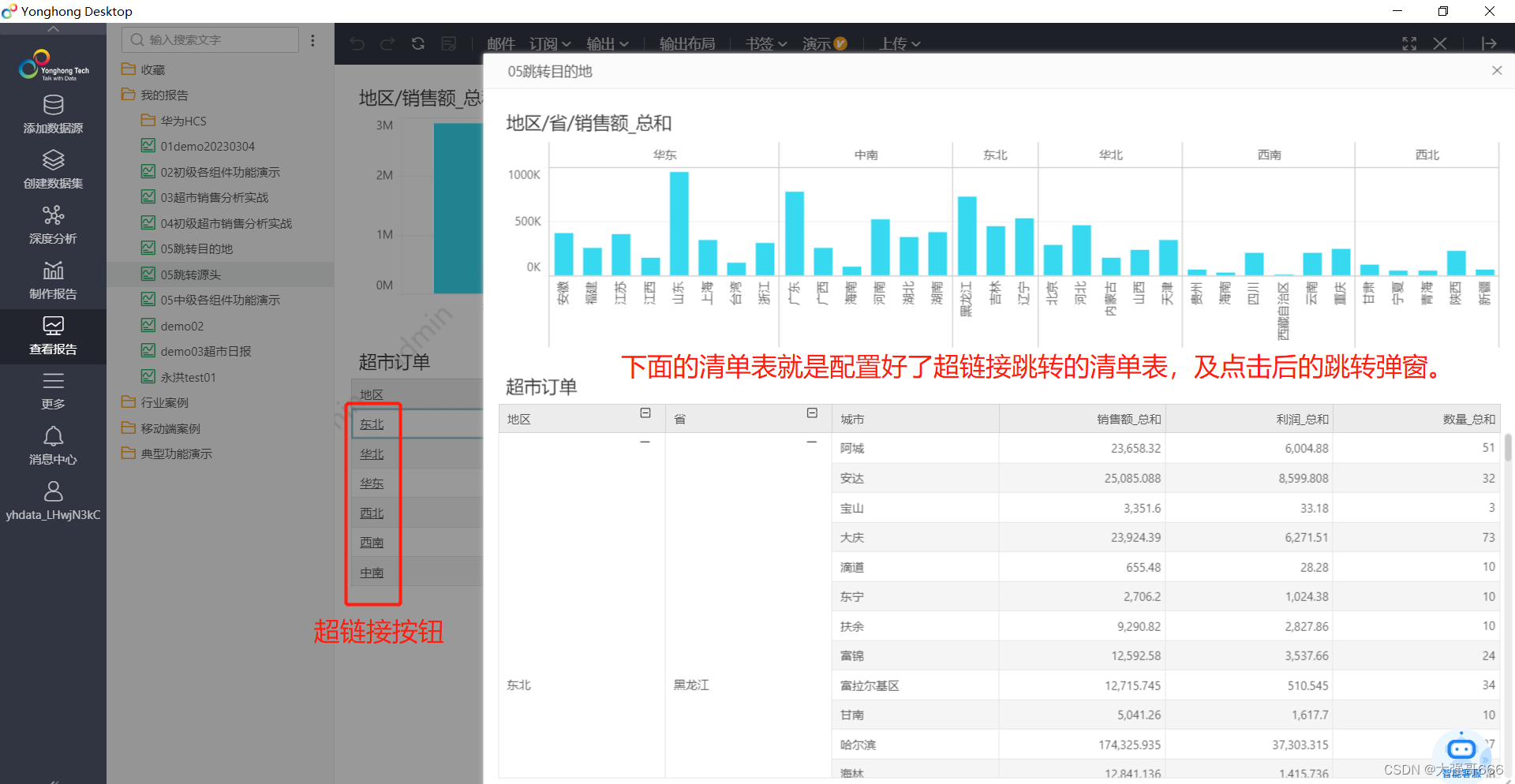The image size is (1515, 784).
Task: Click the 西南 hyperlink
Action: (372, 543)
